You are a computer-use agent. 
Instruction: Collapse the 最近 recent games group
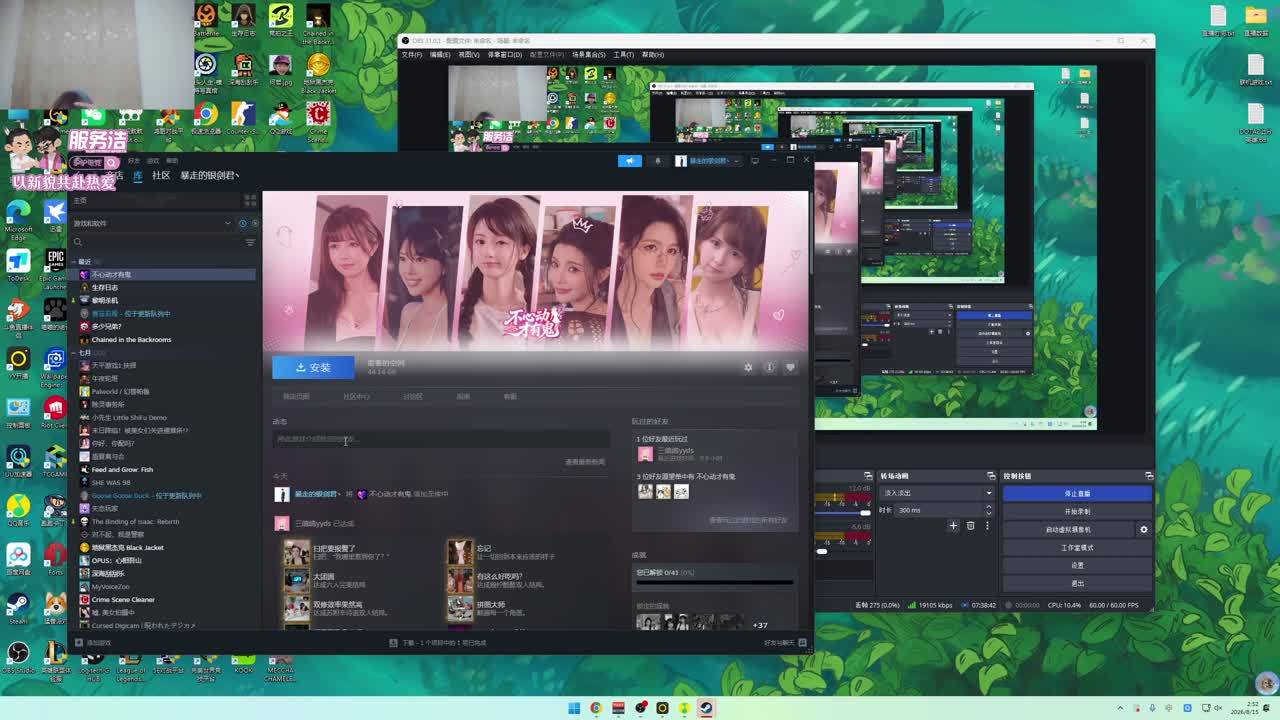[x=76, y=262]
